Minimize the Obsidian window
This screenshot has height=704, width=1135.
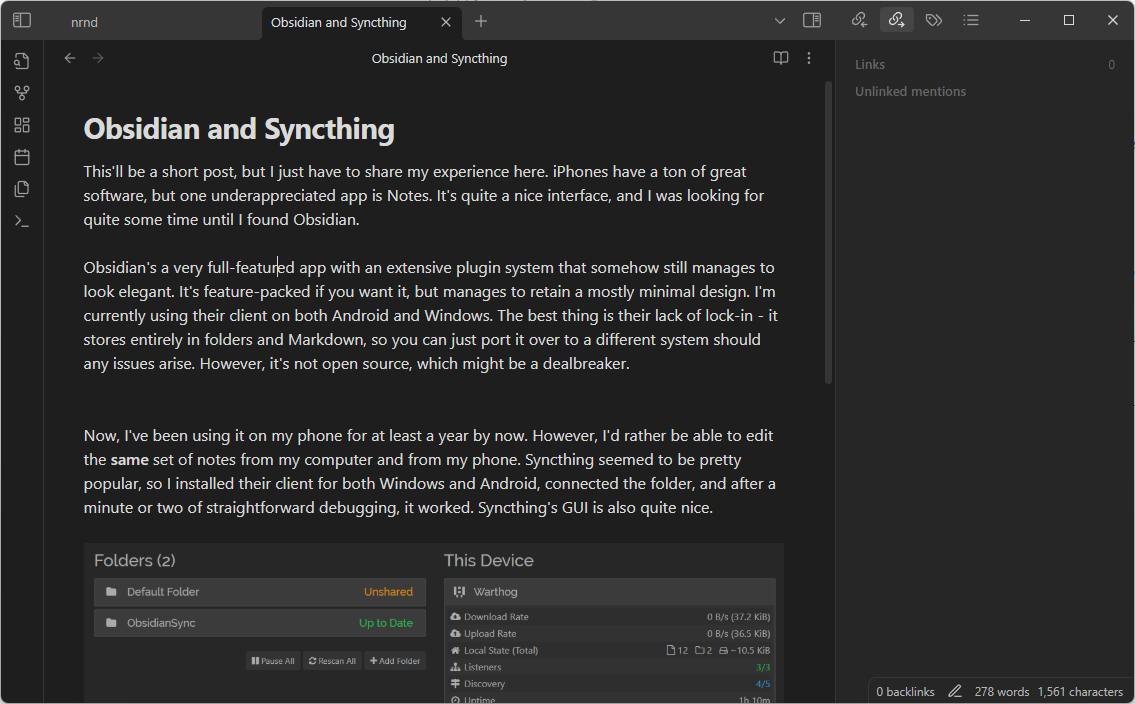[x=1024, y=20]
